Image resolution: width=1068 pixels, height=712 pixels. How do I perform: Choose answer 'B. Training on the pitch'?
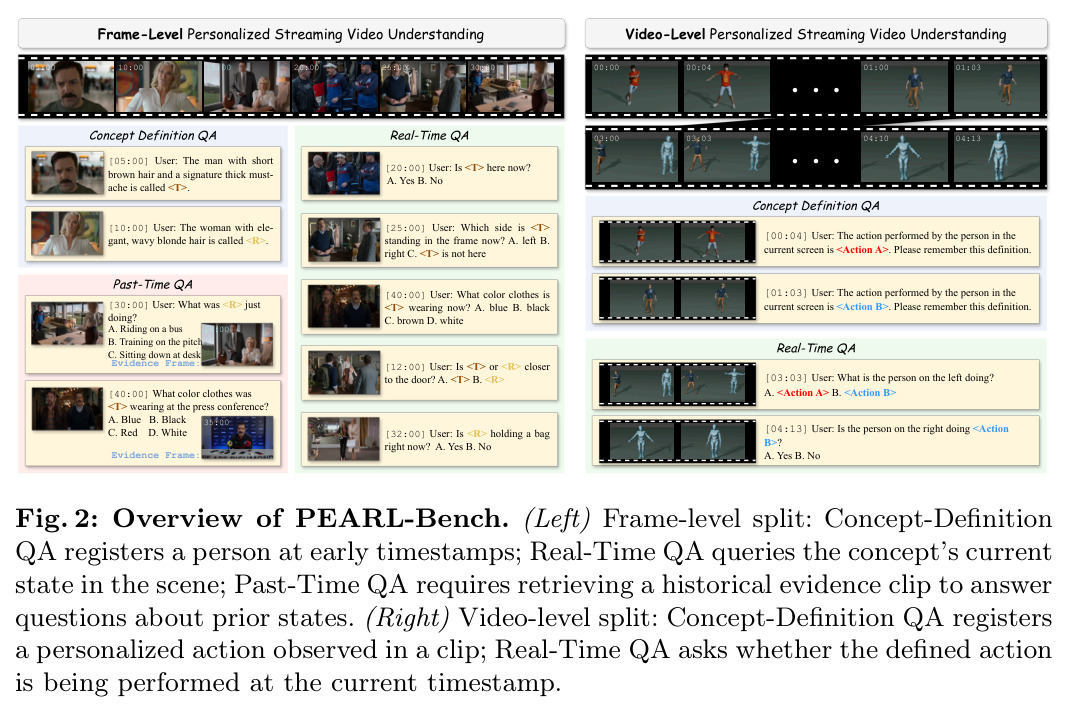(155, 342)
